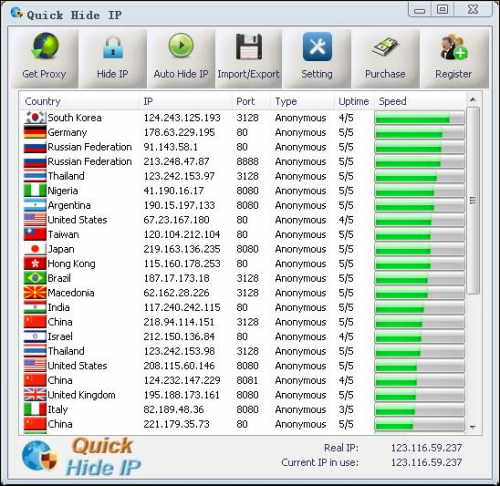Screen dimensions: 500x486
Task: Select IP 178.63.229.195
Action: 179,132
